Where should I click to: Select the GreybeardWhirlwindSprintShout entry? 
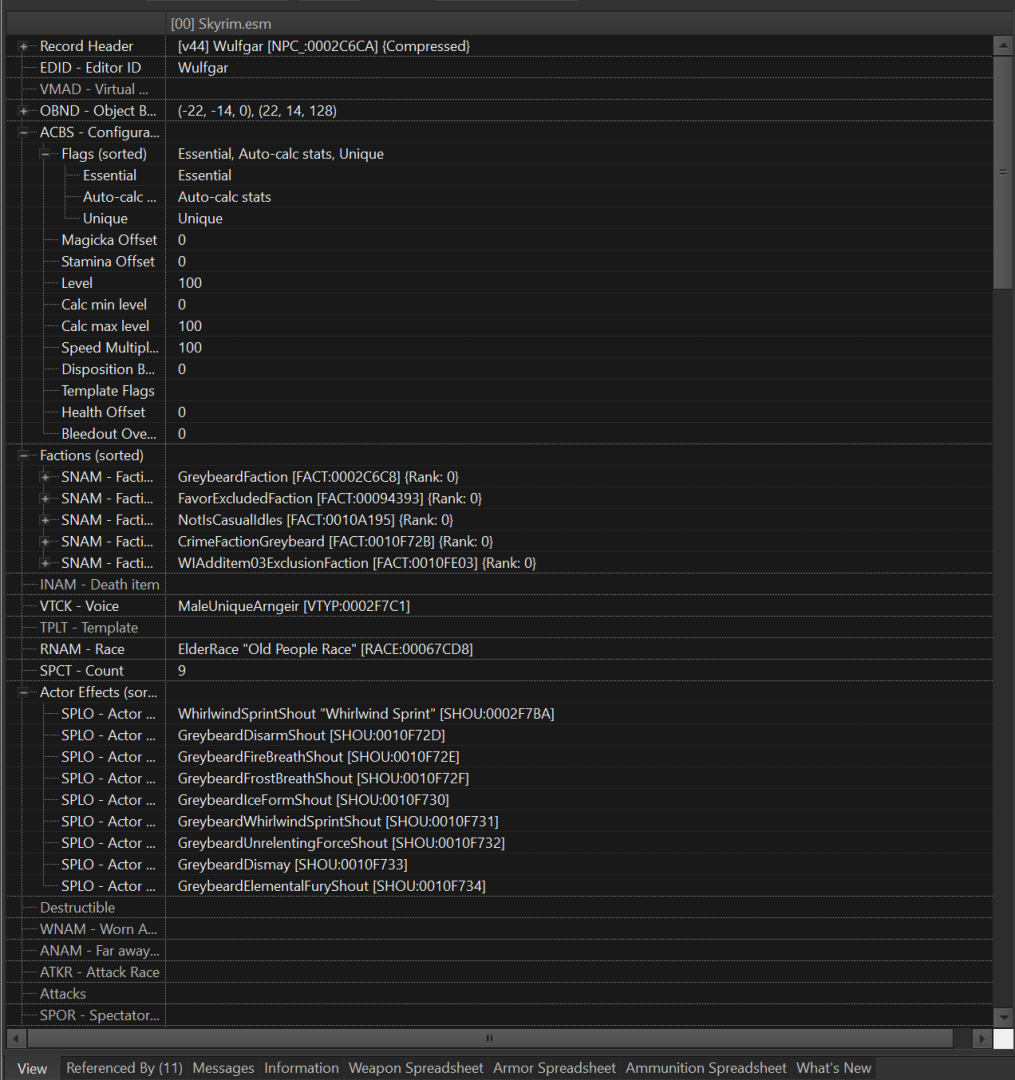pyautogui.click(x=338, y=822)
